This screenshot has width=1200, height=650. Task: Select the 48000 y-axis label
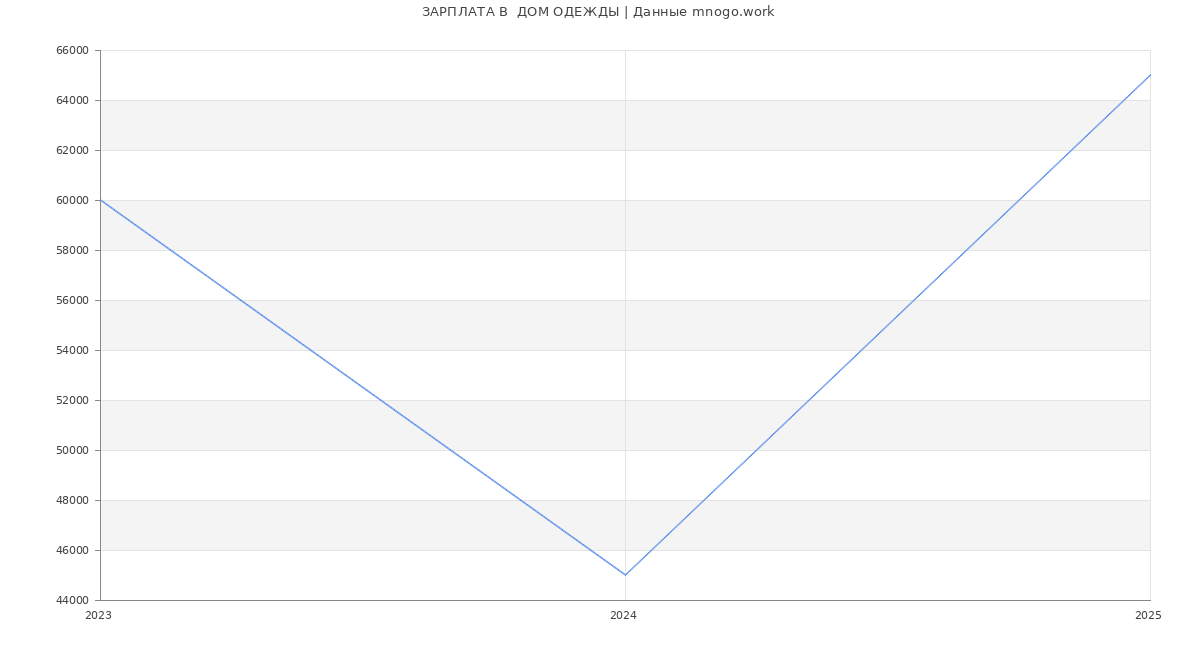click(72, 500)
